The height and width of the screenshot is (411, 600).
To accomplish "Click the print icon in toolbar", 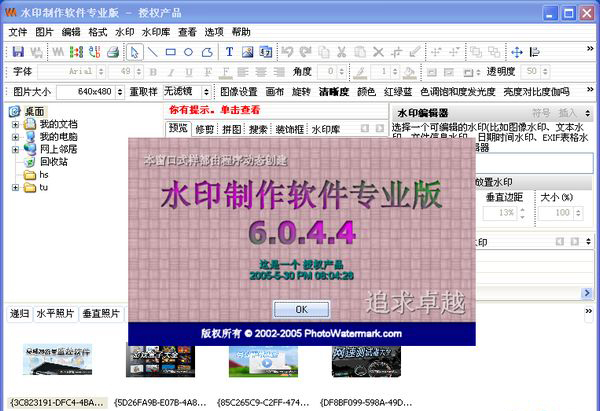I will point(113,52).
